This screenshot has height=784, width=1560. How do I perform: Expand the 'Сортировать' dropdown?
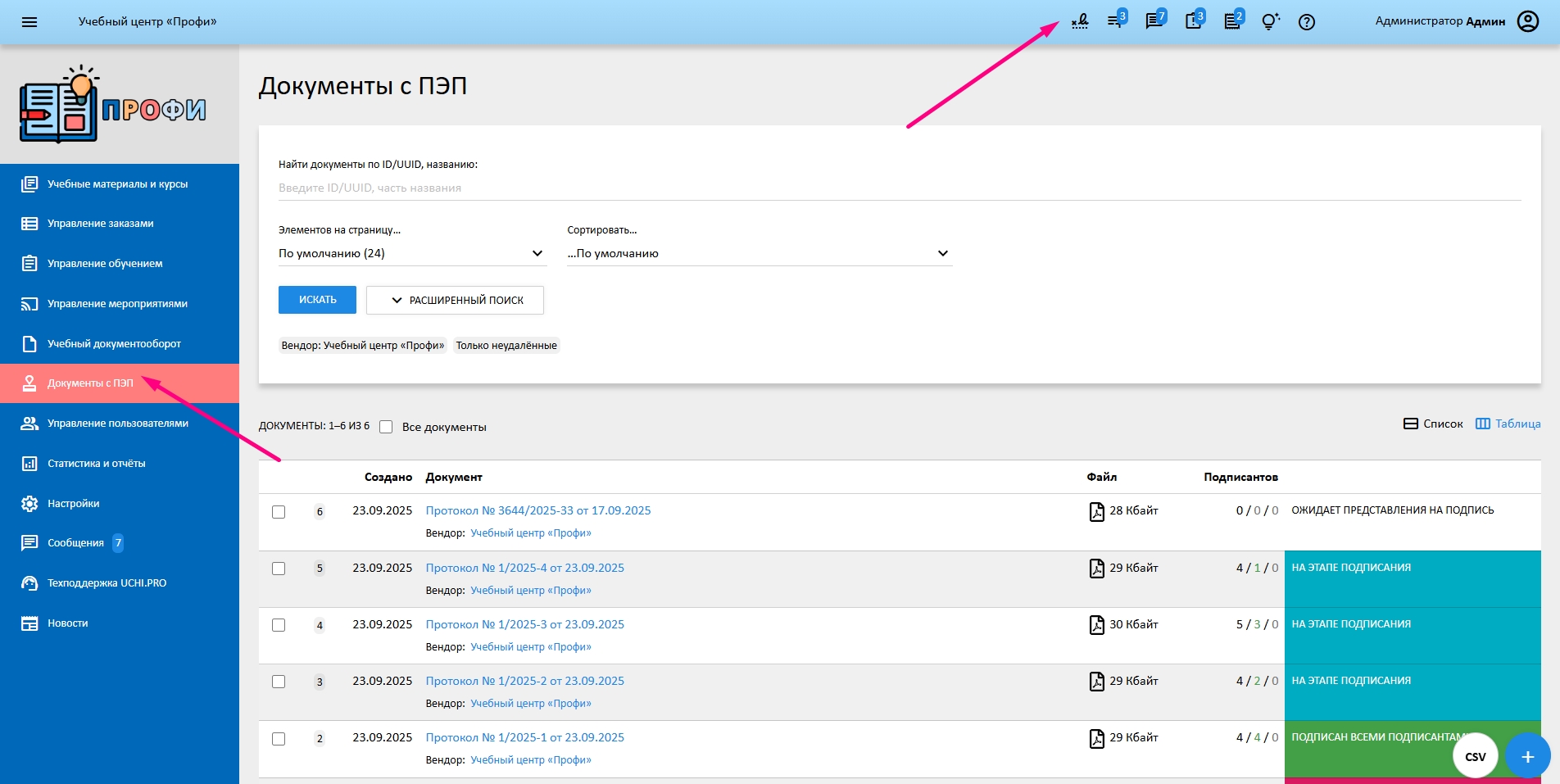(759, 253)
